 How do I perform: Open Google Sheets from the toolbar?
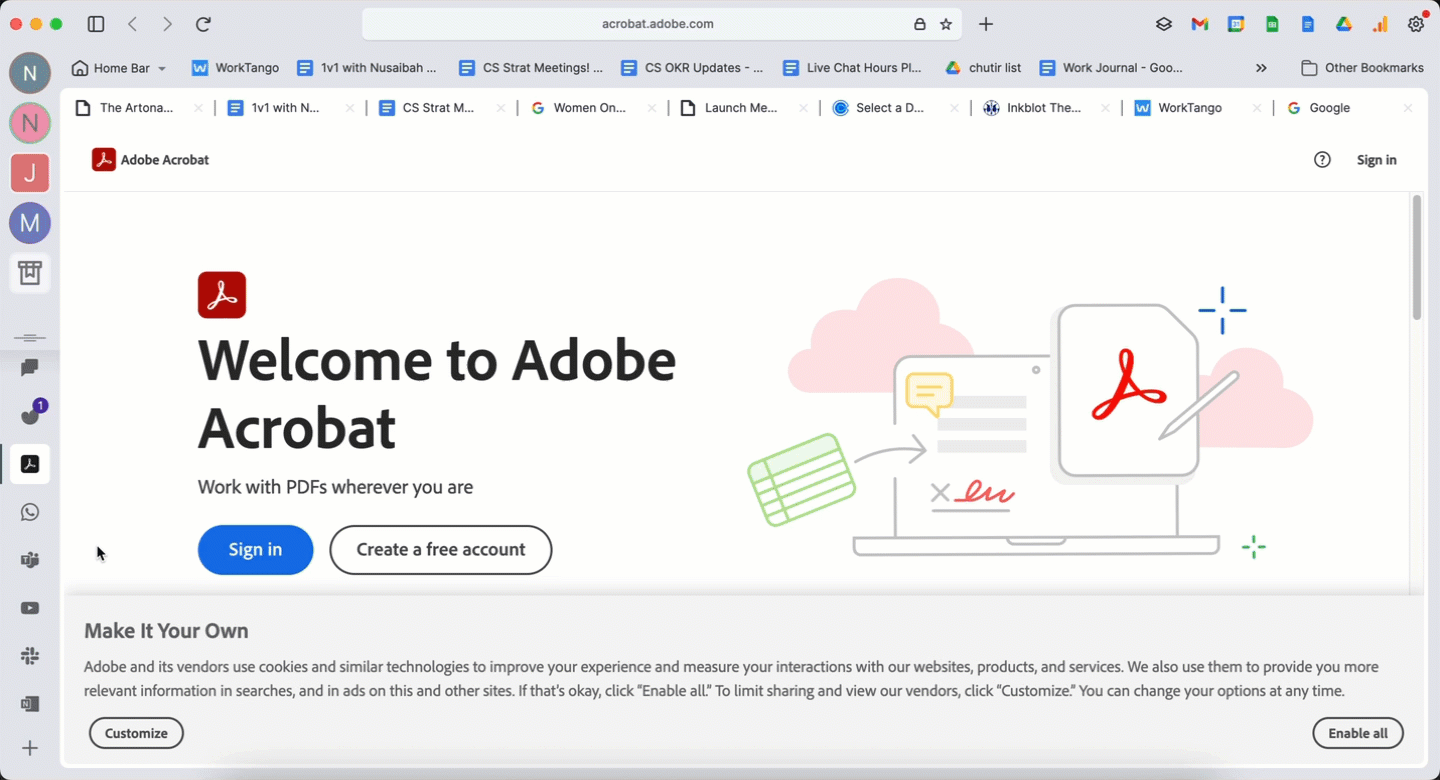[1272, 24]
